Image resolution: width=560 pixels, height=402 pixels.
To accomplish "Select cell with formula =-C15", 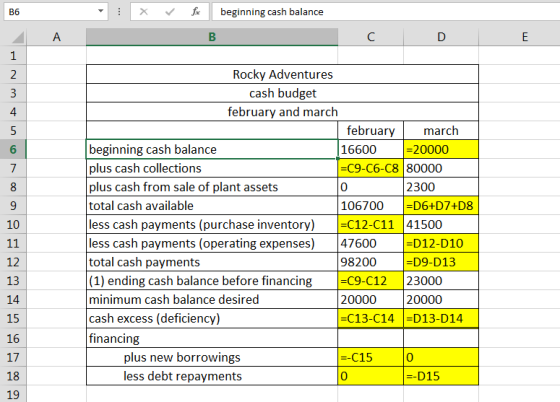I will 371,357.
